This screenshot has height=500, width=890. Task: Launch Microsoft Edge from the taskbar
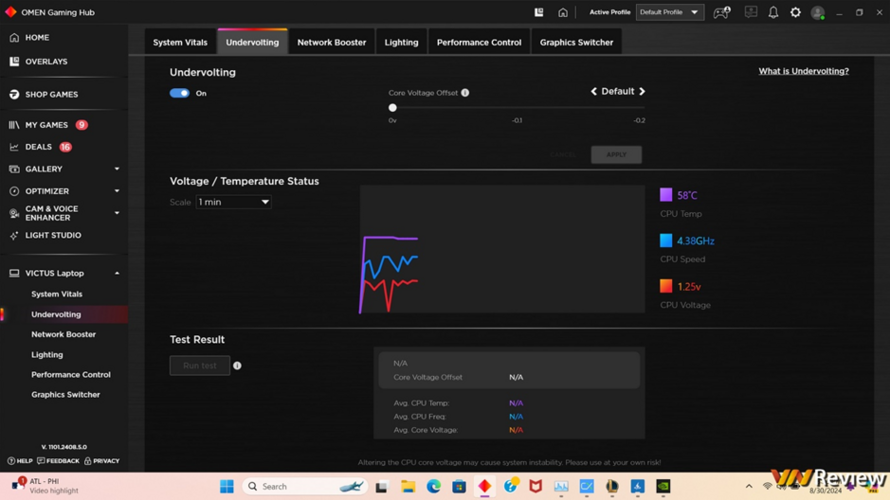(x=434, y=486)
